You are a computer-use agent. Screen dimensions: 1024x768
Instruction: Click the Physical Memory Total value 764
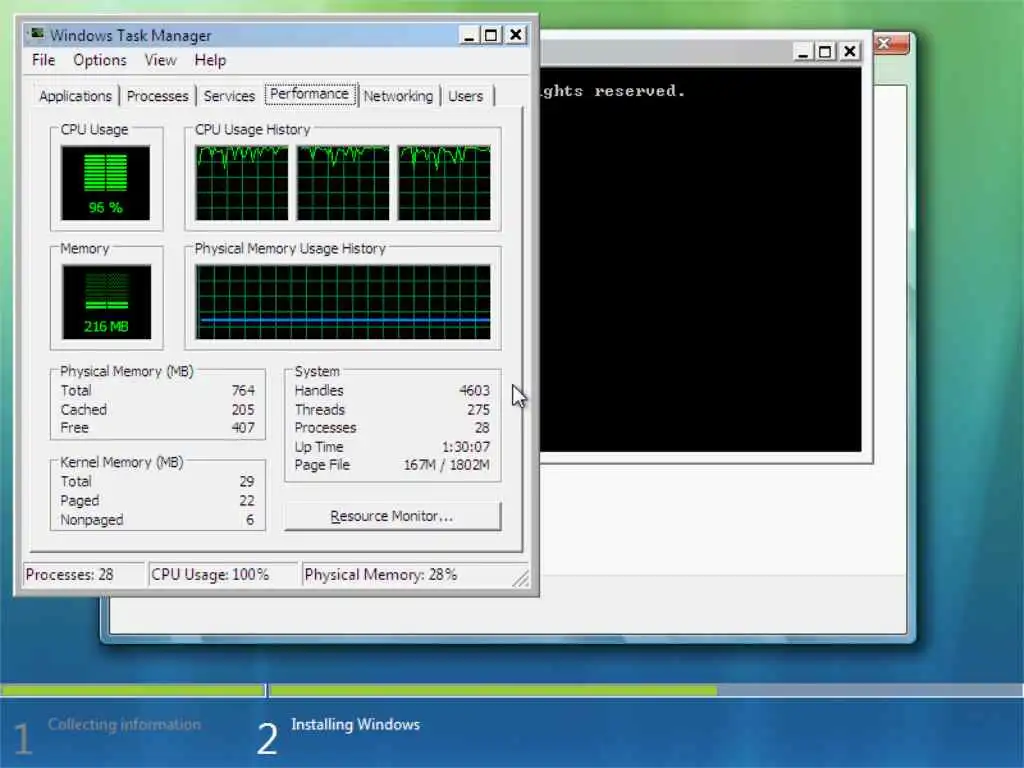coord(243,391)
